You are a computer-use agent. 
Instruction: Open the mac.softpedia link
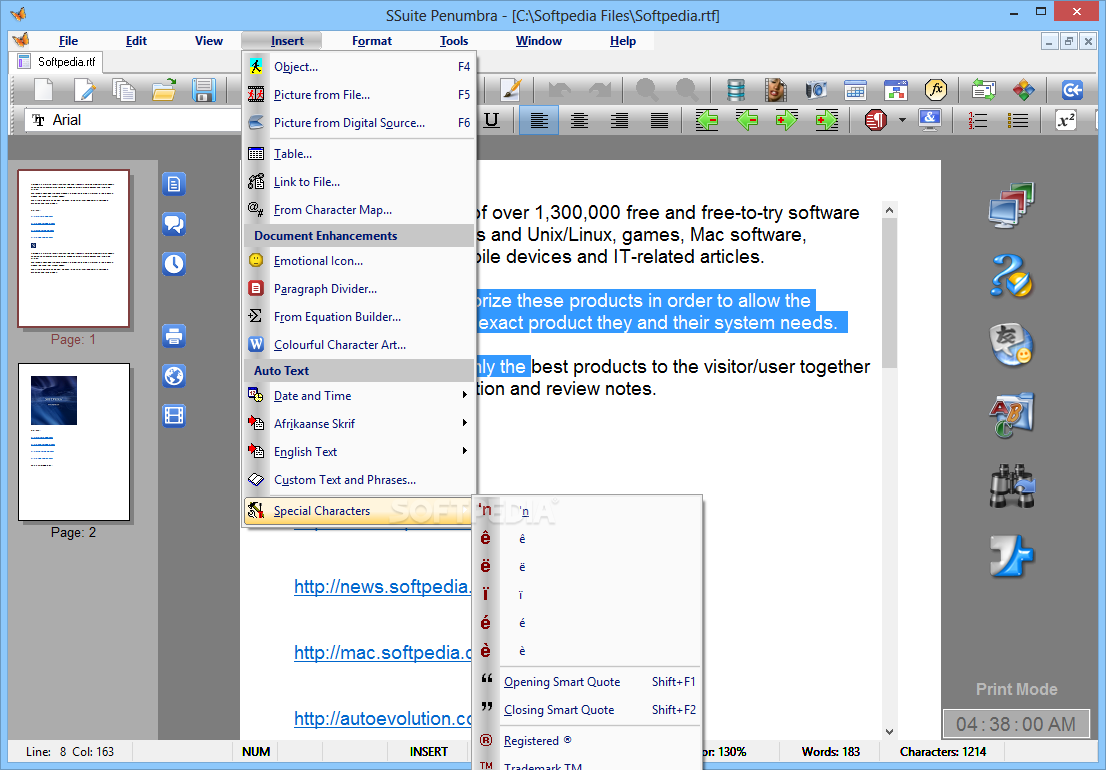coord(382,652)
